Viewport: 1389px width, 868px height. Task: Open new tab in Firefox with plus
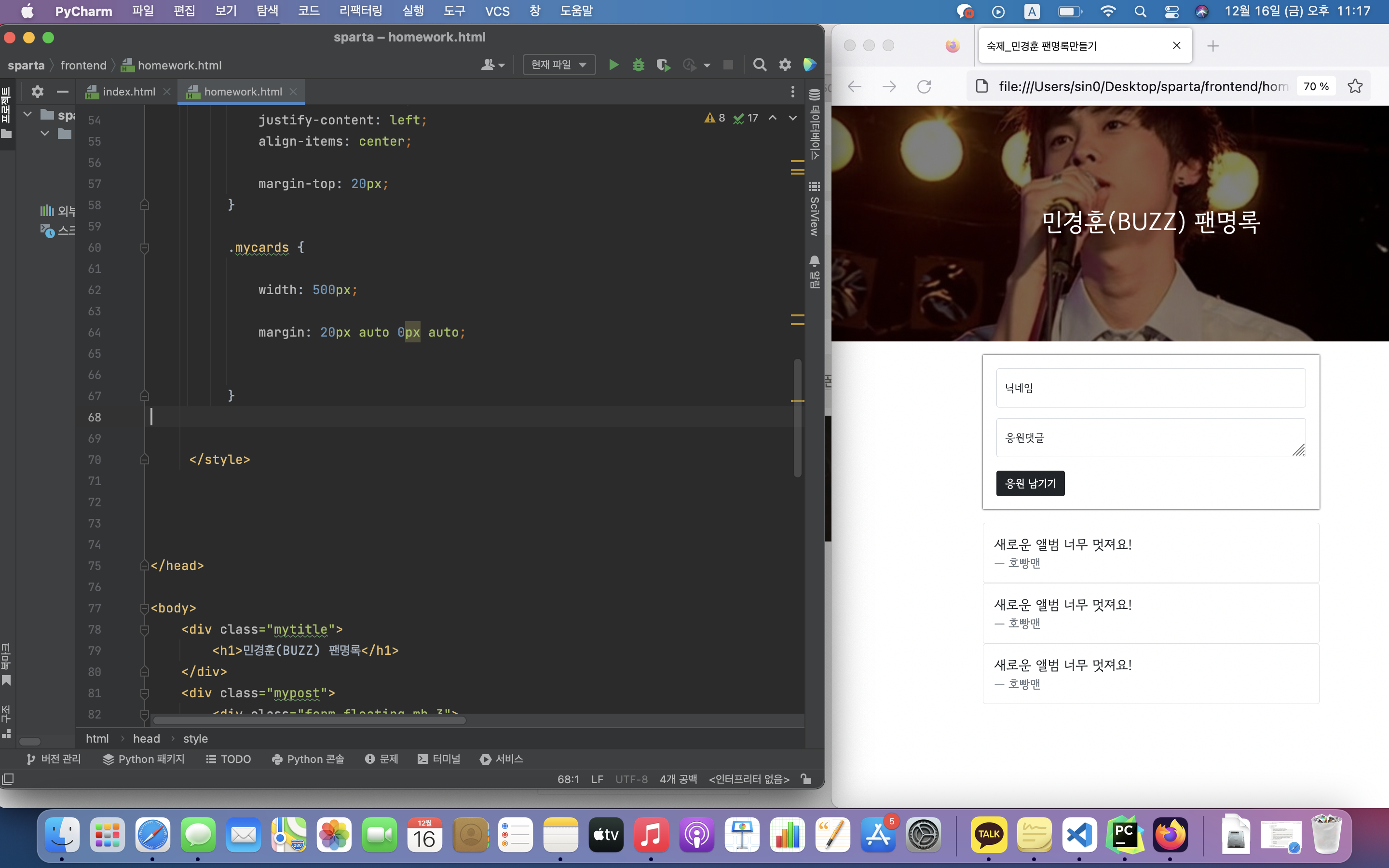pyautogui.click(x=1212, y=46)
